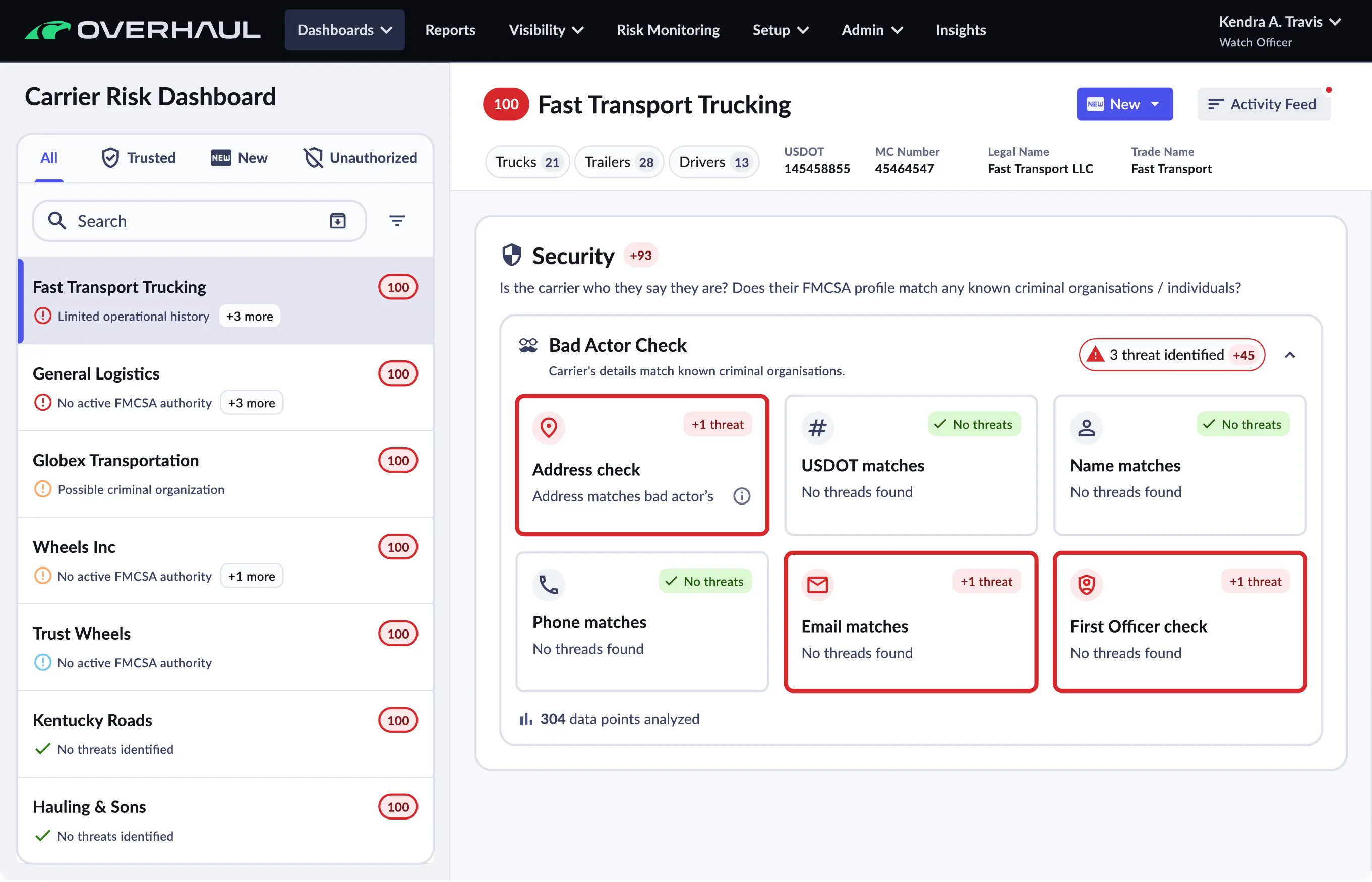
Task: Open Risk Monitoring in the top navigation
Action: coord(668,30)
